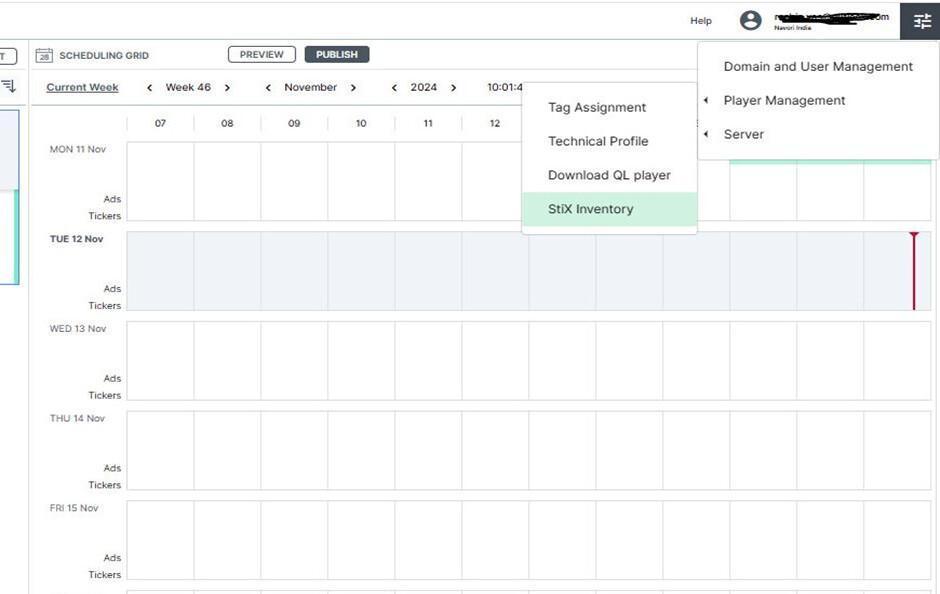
Task: Click the Scheduling Grid calendar icon
Action: tap(44, 55)
